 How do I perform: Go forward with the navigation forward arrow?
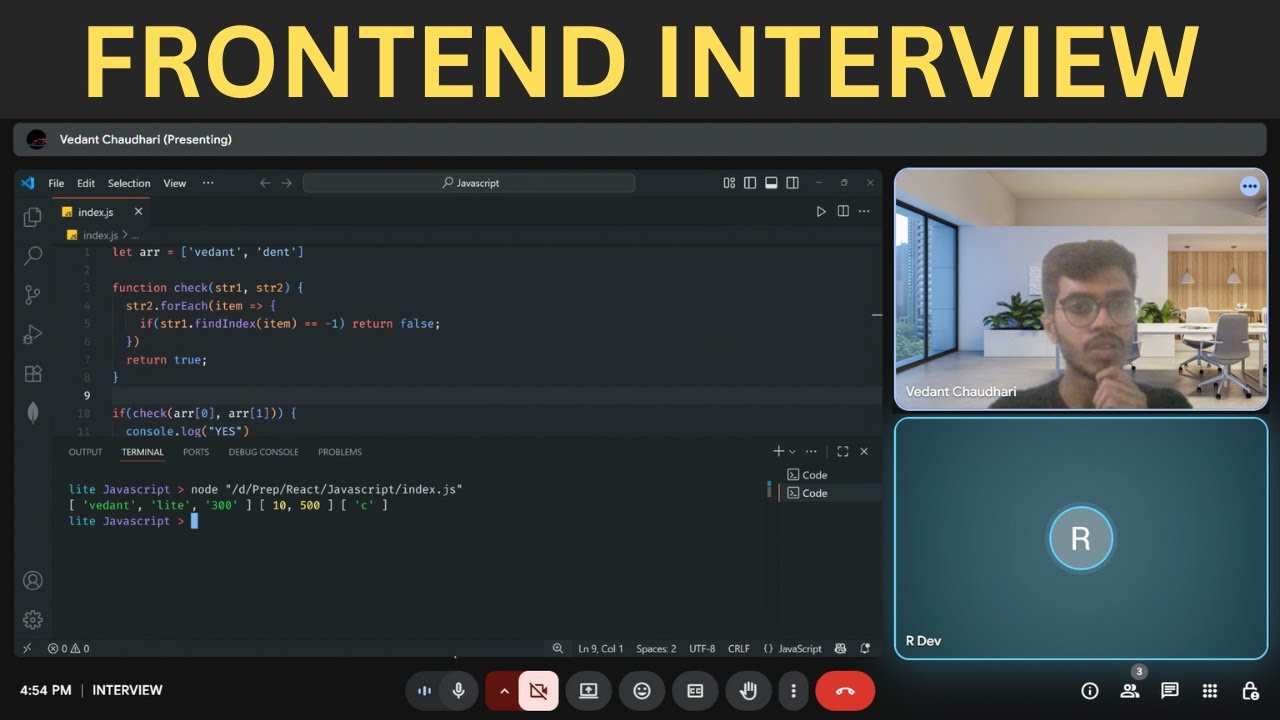coord(287,183)
